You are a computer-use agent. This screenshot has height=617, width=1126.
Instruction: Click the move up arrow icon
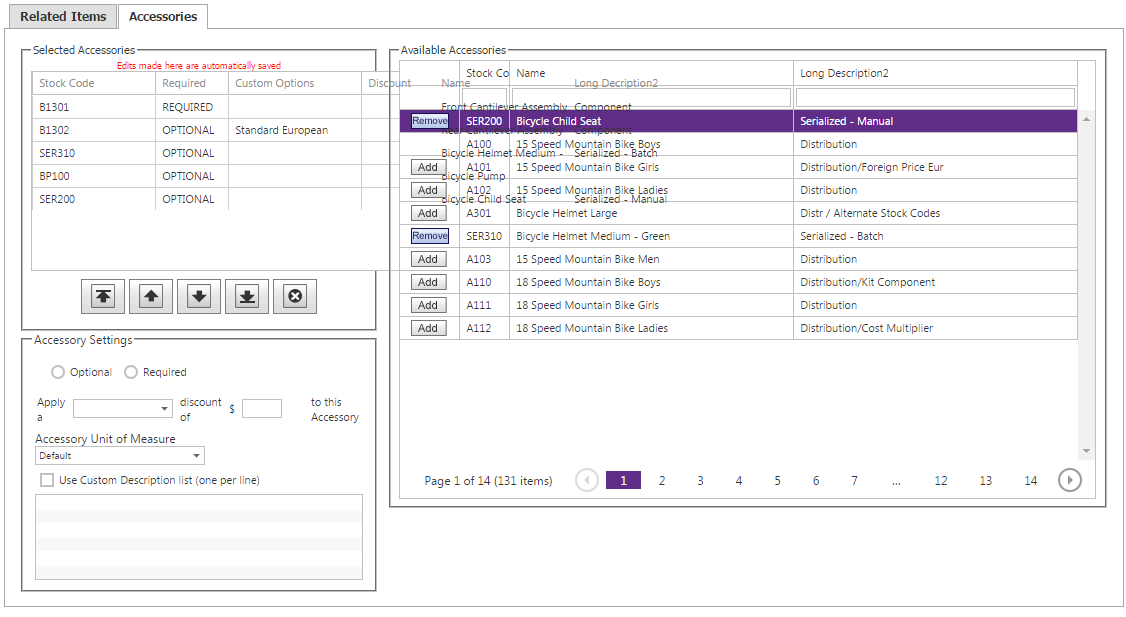tap(151, 296)
